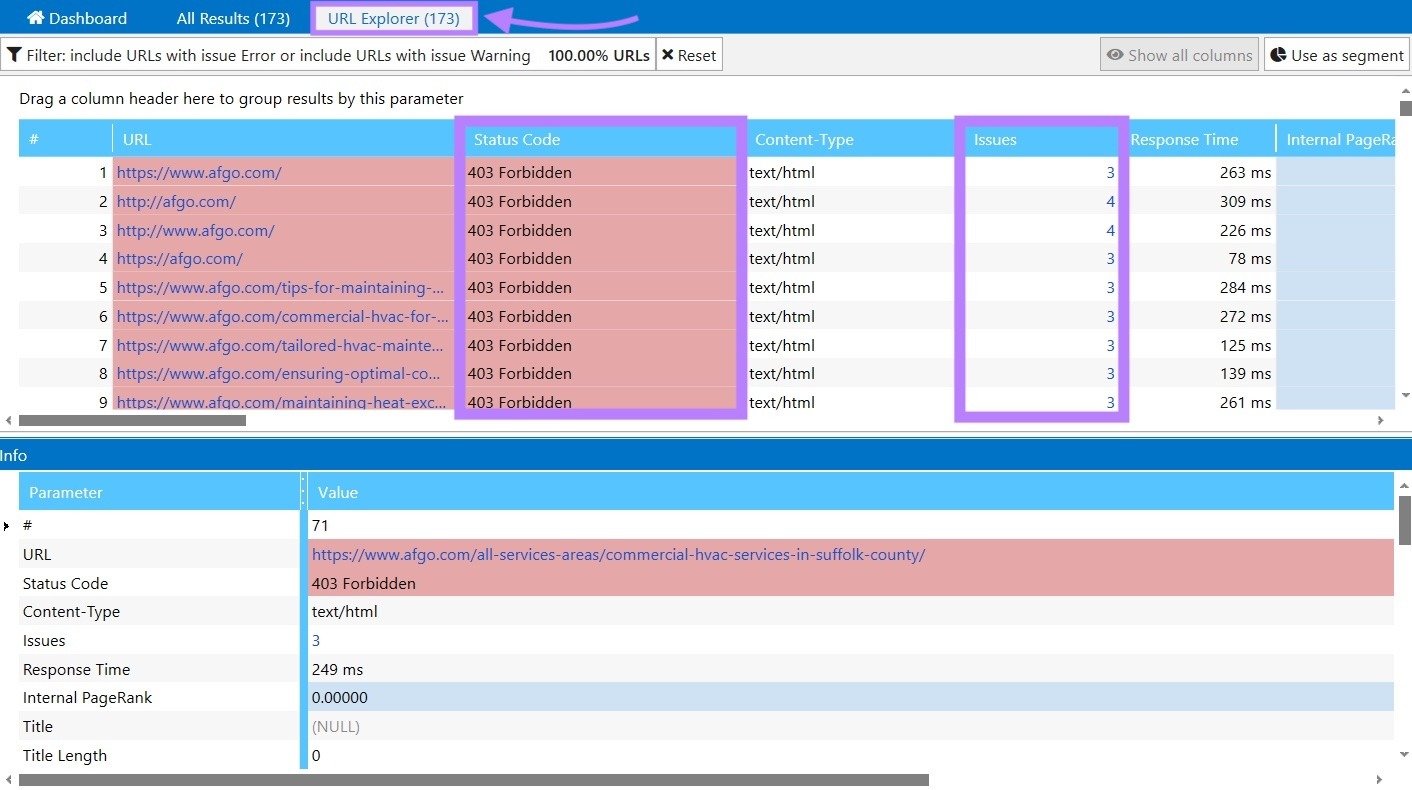Click the filter funnel icon in the filter bar
This screenshot has width=1412, height=790.
tap(14, 55)
